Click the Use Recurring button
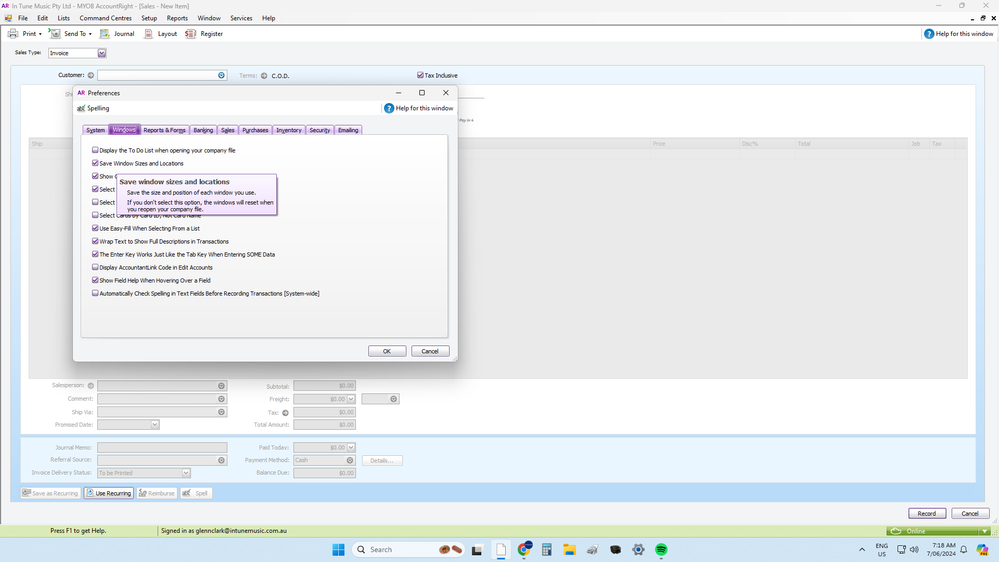 (108, 493)
